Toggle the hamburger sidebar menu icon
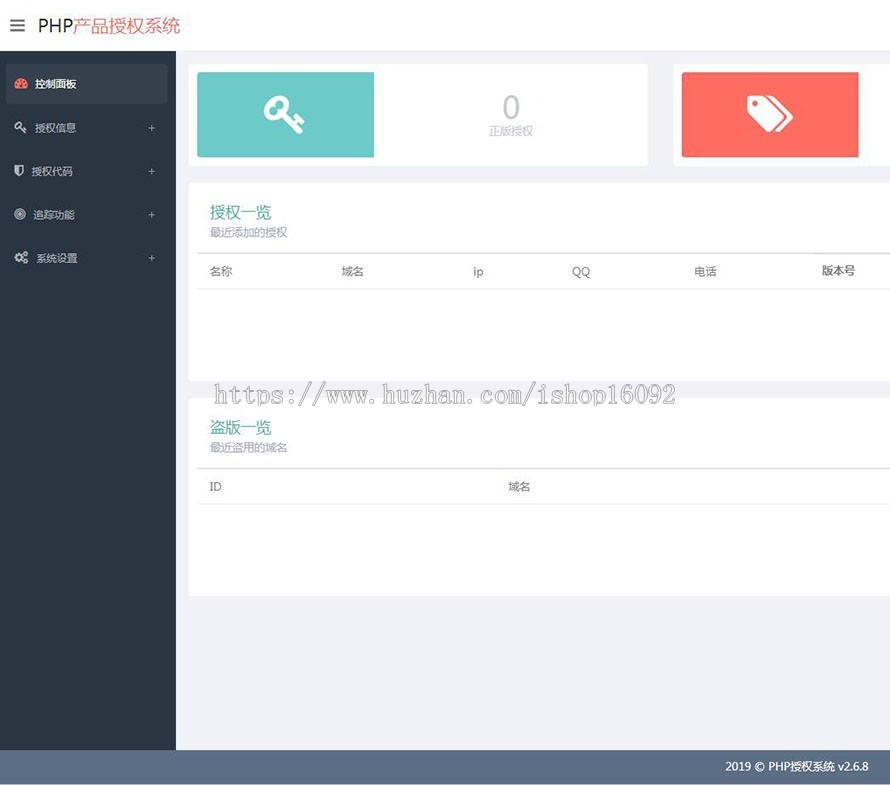Screen dimensions: 890x785 18,26
